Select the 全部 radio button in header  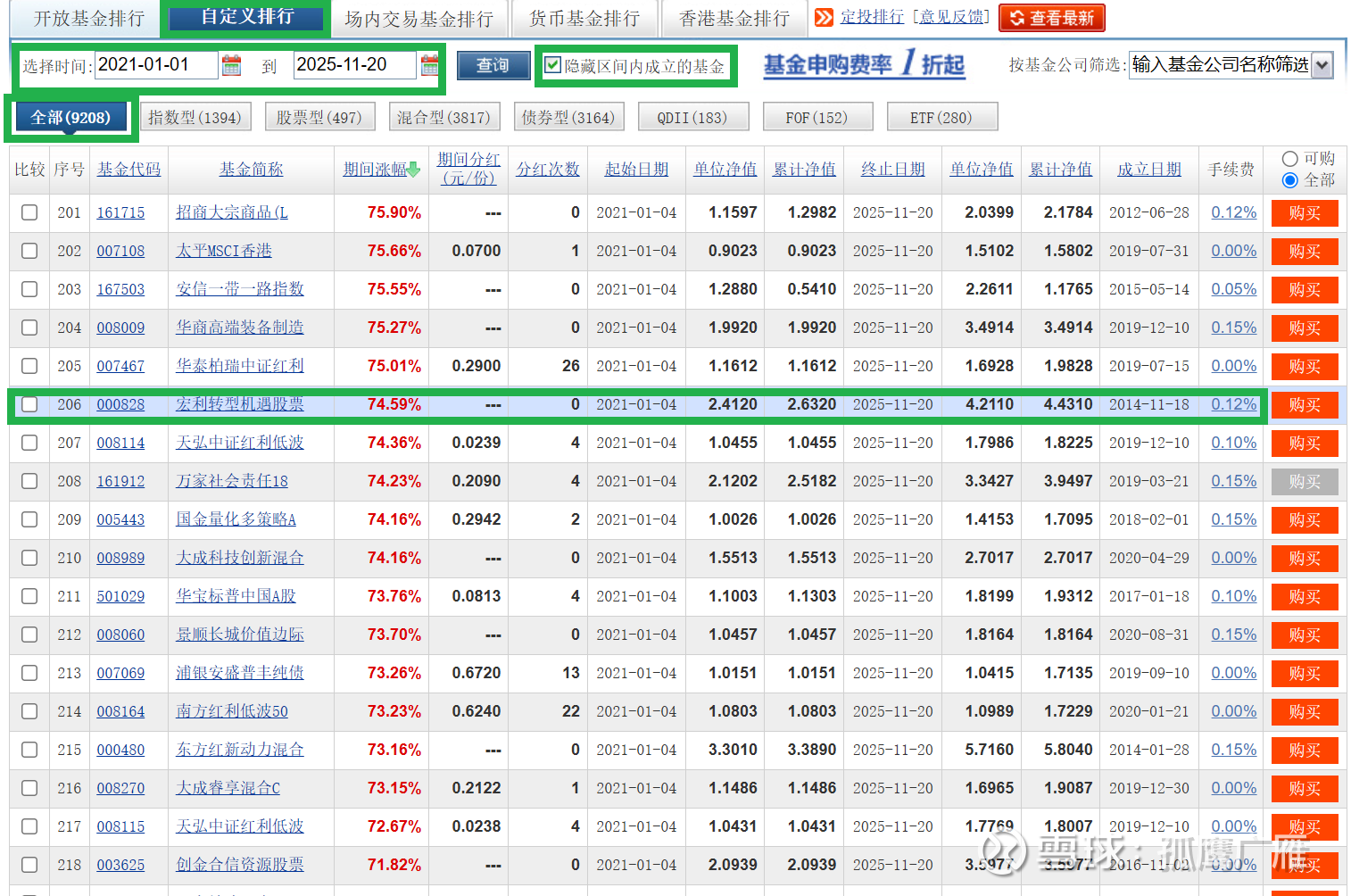[1289, 180]
